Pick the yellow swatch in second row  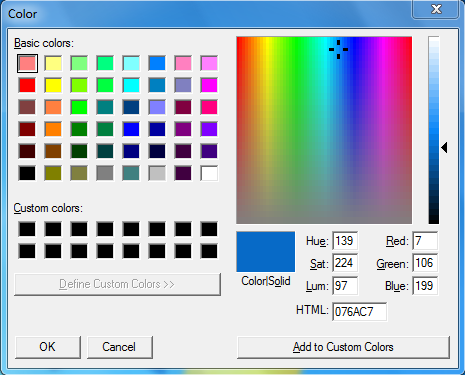tap(53, 85)
